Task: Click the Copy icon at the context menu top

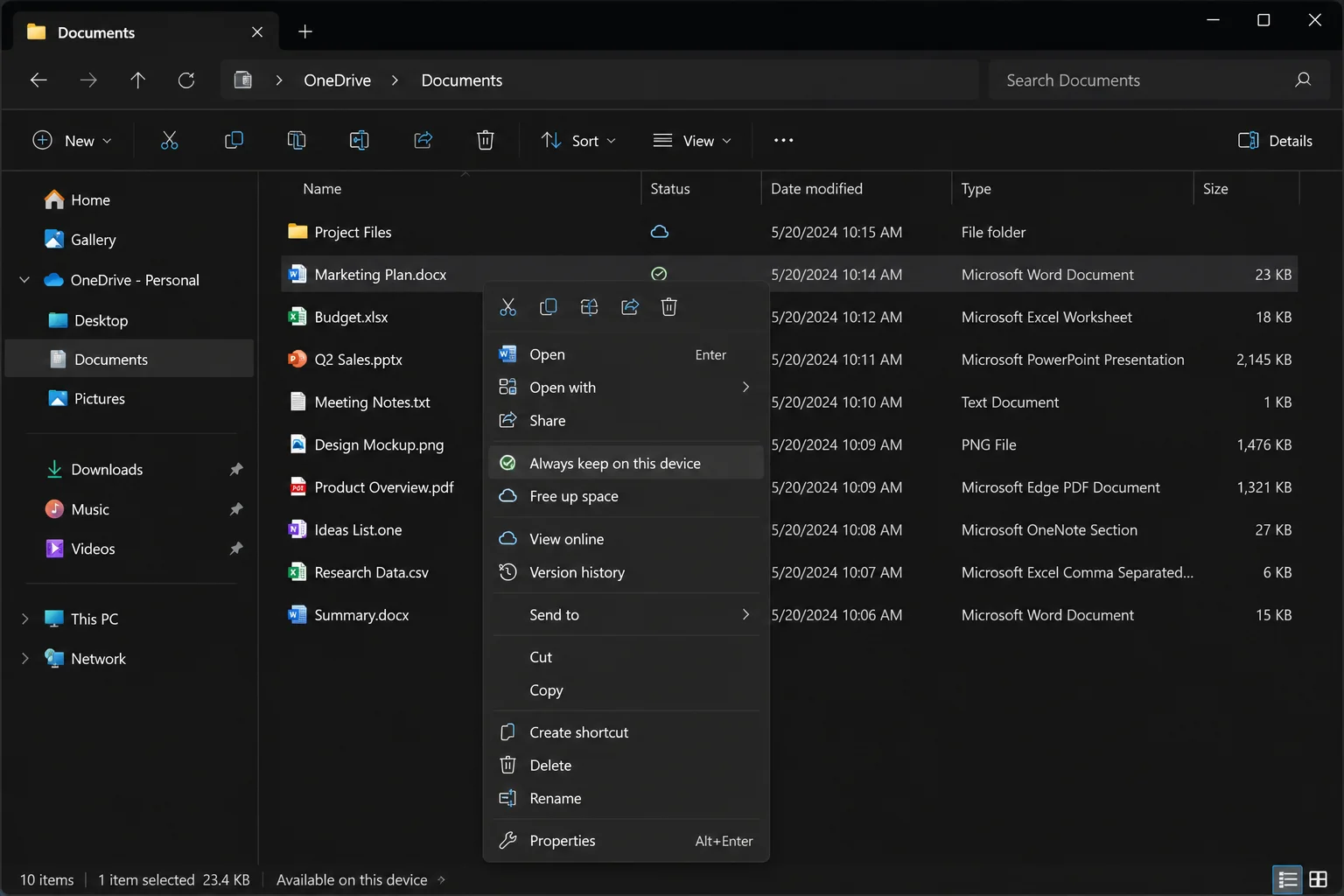Action: click(549, 307)
